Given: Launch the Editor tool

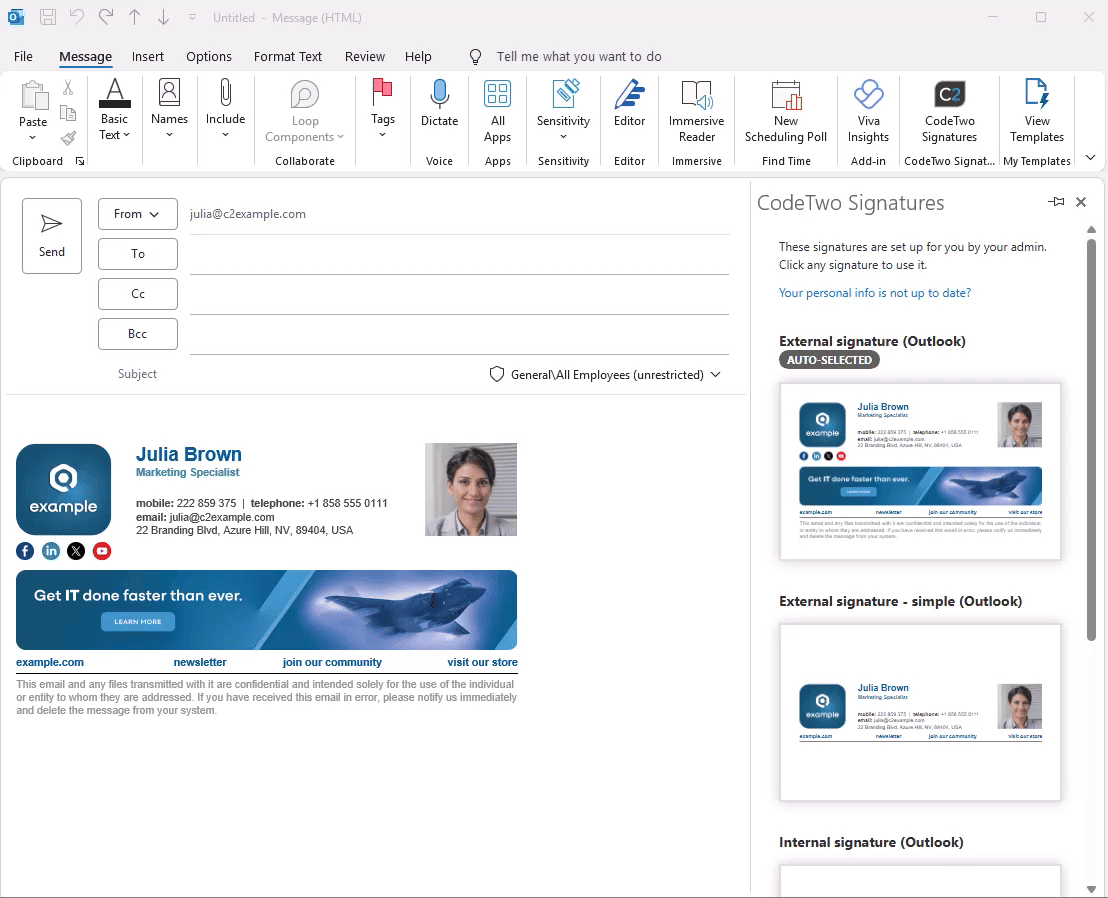Looking at the screenshot, I should [x=630, y=103].
